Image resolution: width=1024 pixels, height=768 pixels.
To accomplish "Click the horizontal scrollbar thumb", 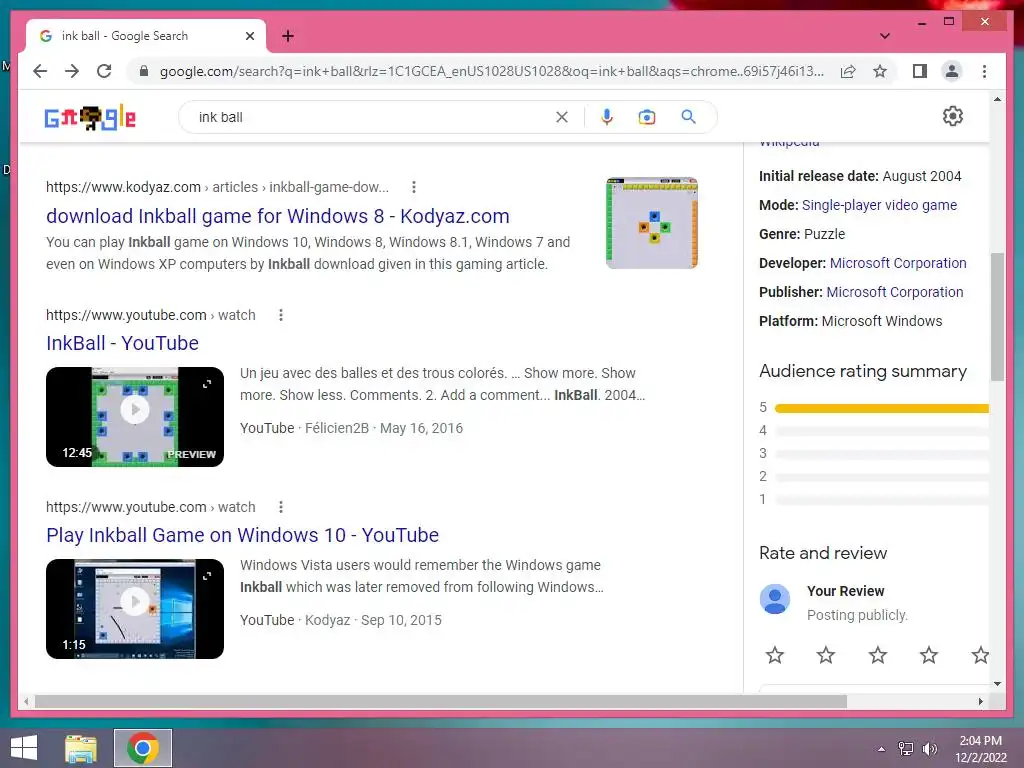I will click(441, 701).
